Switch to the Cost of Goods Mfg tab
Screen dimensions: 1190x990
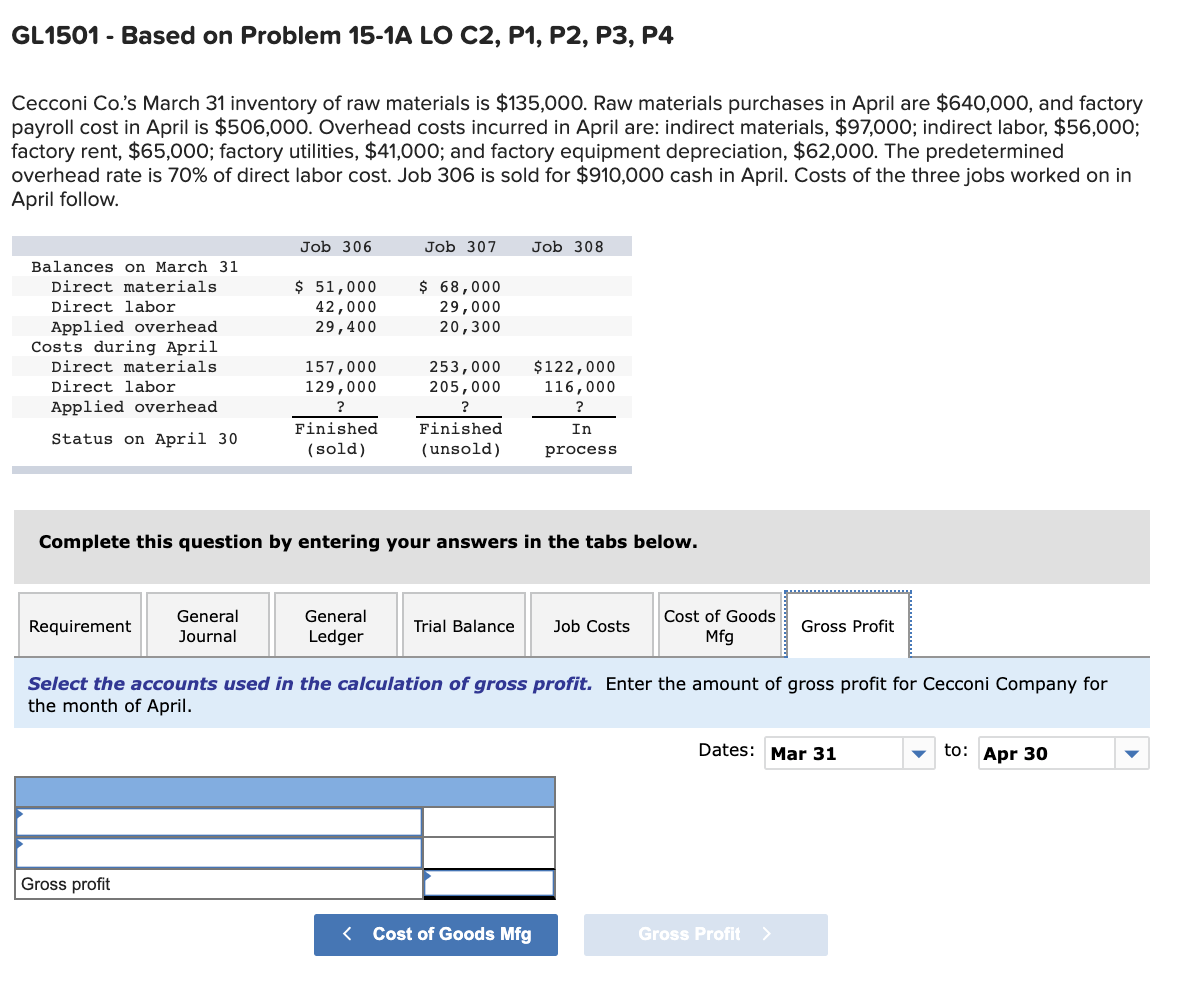click(x=719, y=624)
